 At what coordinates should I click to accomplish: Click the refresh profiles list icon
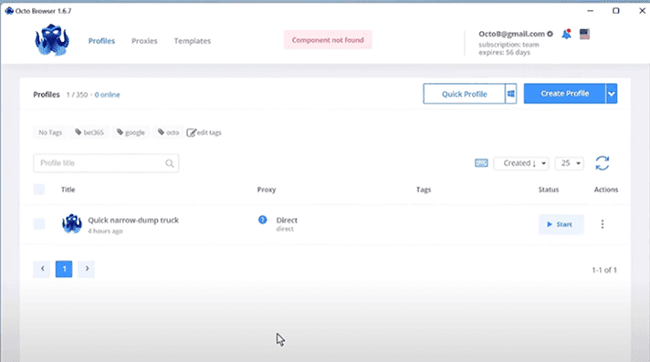point(602,163)
